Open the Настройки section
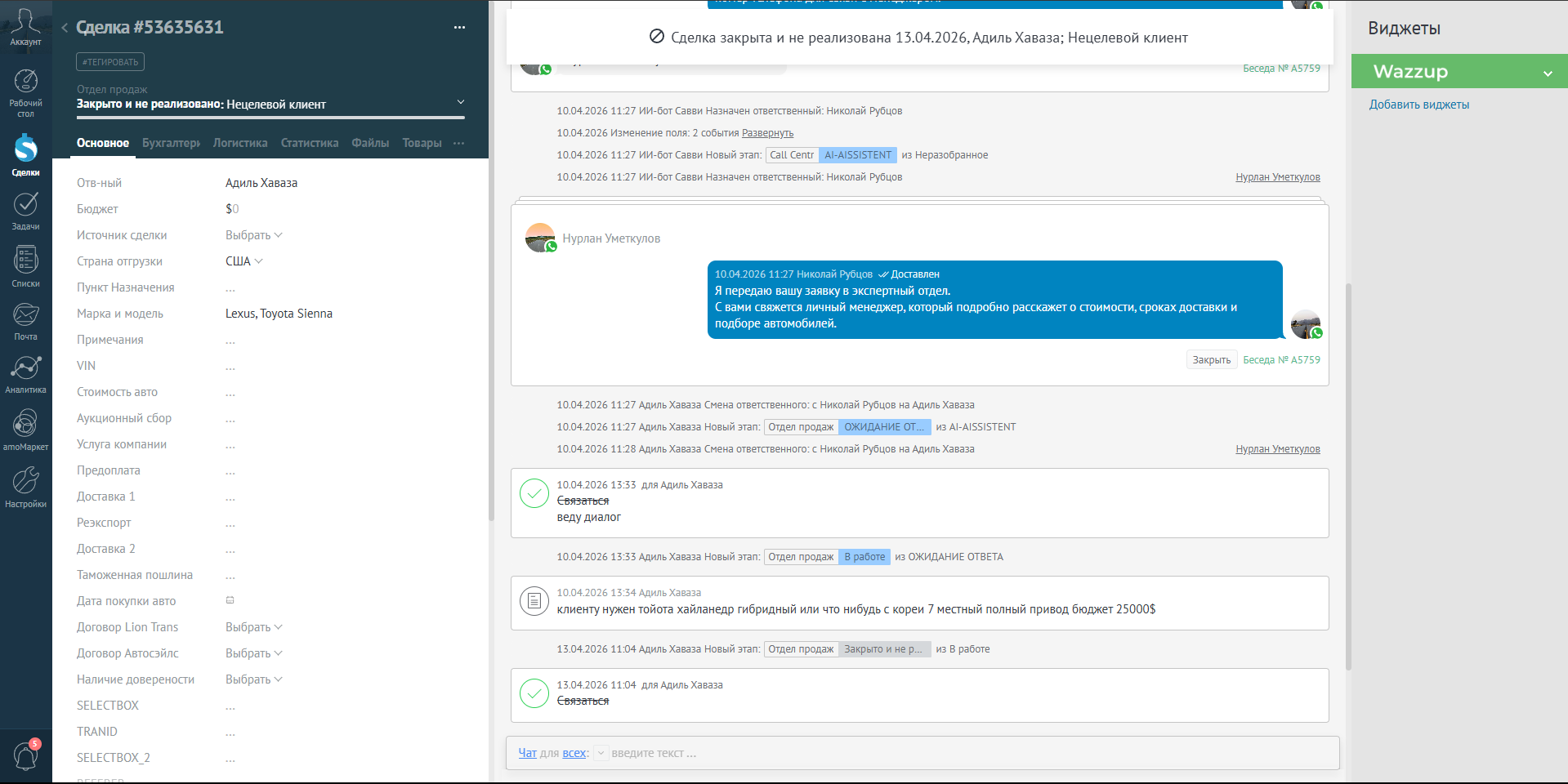This screenshot has width=1568, height=784. [25, 488]
